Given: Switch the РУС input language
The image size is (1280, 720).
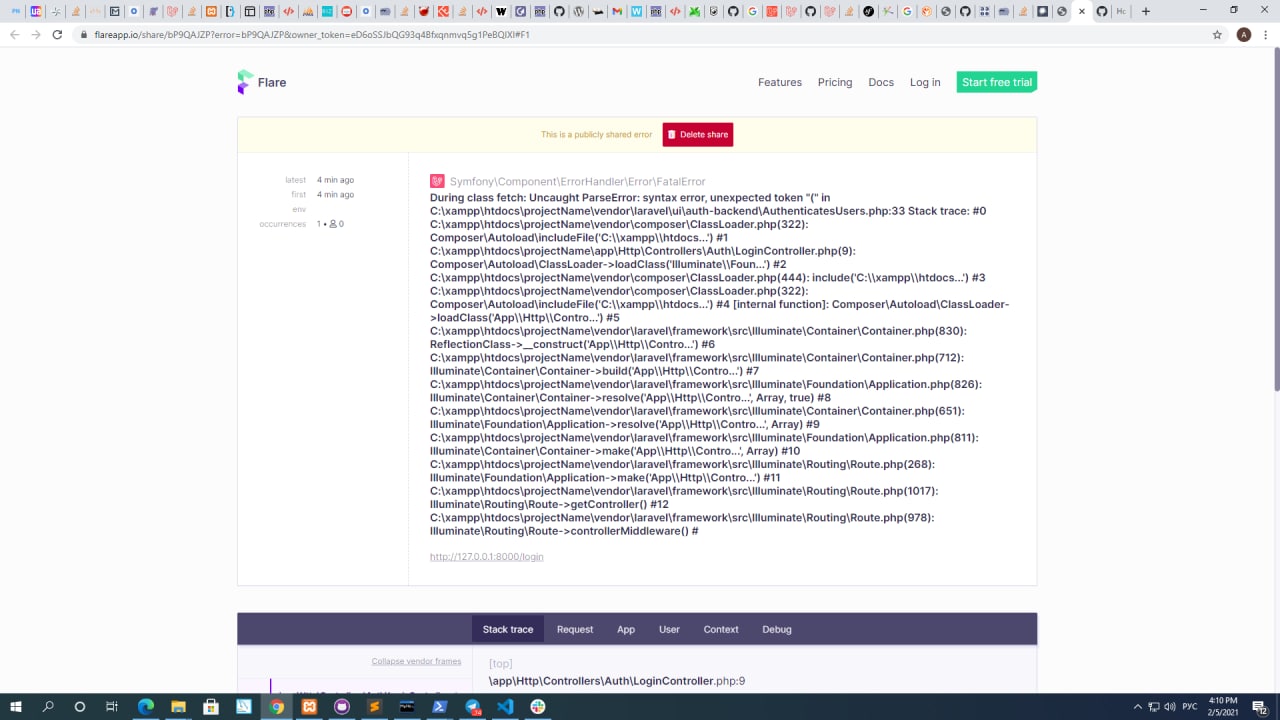Looking at the screenshot, I should 1190,706.
